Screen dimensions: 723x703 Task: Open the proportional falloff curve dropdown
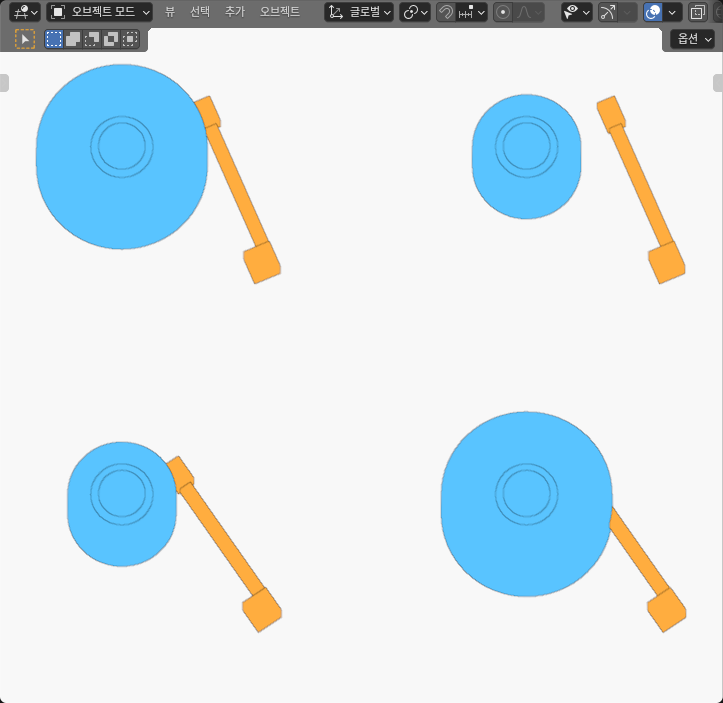[529, 12]
